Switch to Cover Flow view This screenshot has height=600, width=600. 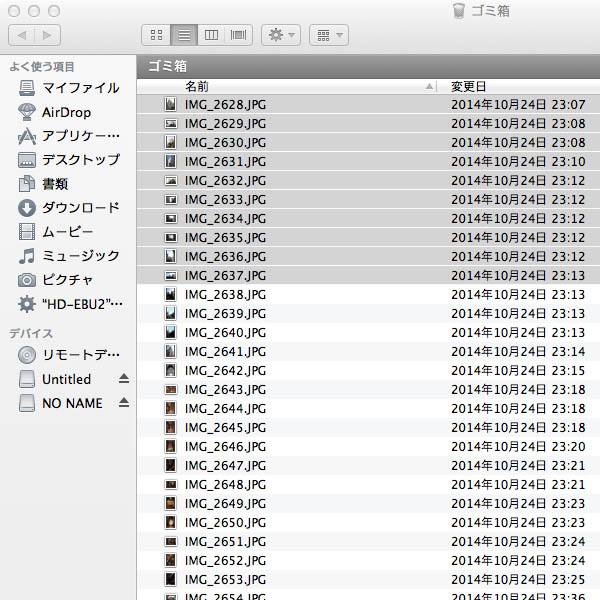click(239, 35)
